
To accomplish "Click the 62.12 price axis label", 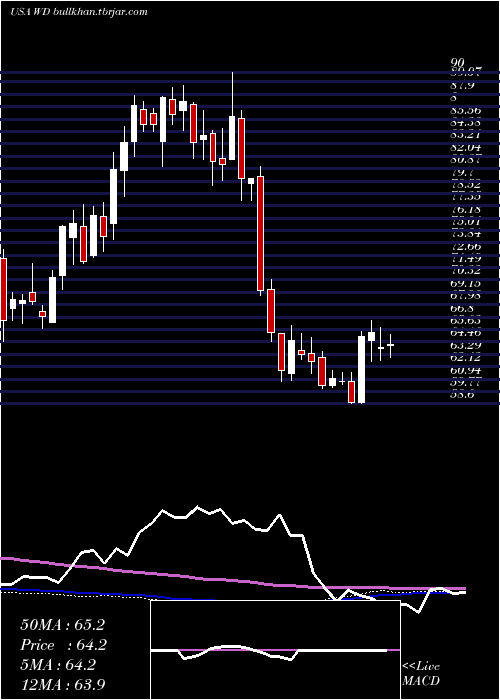I will pyautogui.click(x=465, y=357).
